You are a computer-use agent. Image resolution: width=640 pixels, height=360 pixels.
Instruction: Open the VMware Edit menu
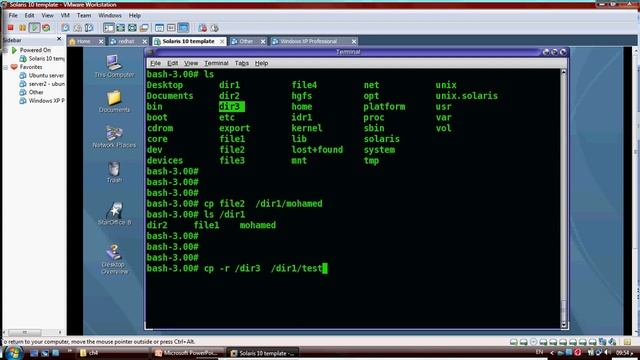point(29,15)
